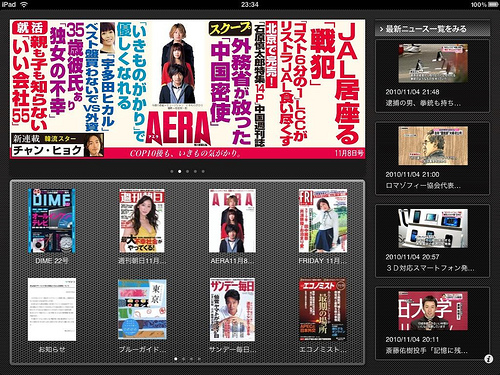The height and width of the screenshot is (375, 500).
Task: Open the ブルーガイド 東京 guidebook cover
Action: pyautogui.click(x=142, y=310)
